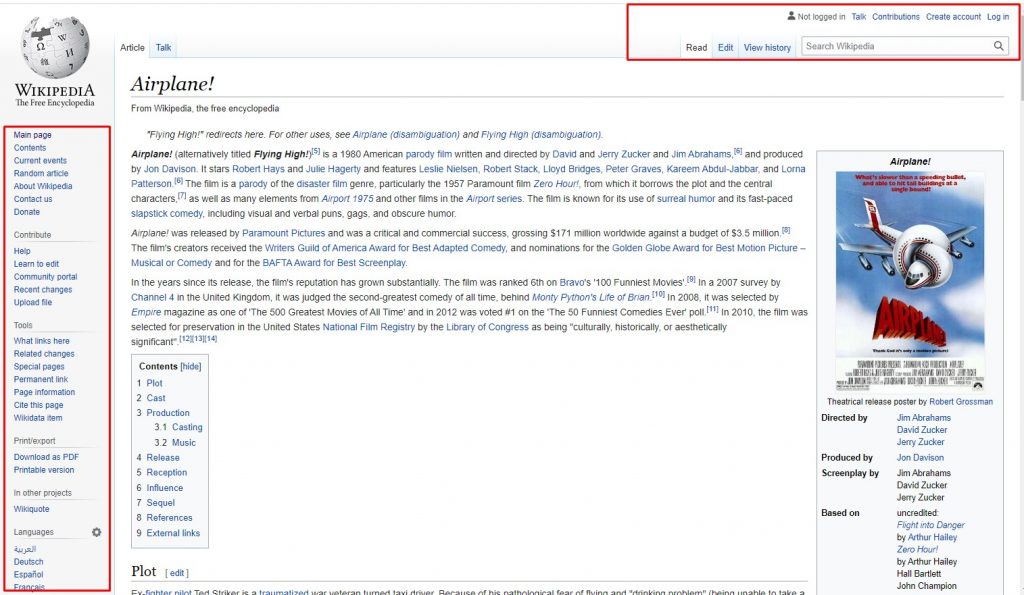Jump to Influence in Contents

click(165, 488)
